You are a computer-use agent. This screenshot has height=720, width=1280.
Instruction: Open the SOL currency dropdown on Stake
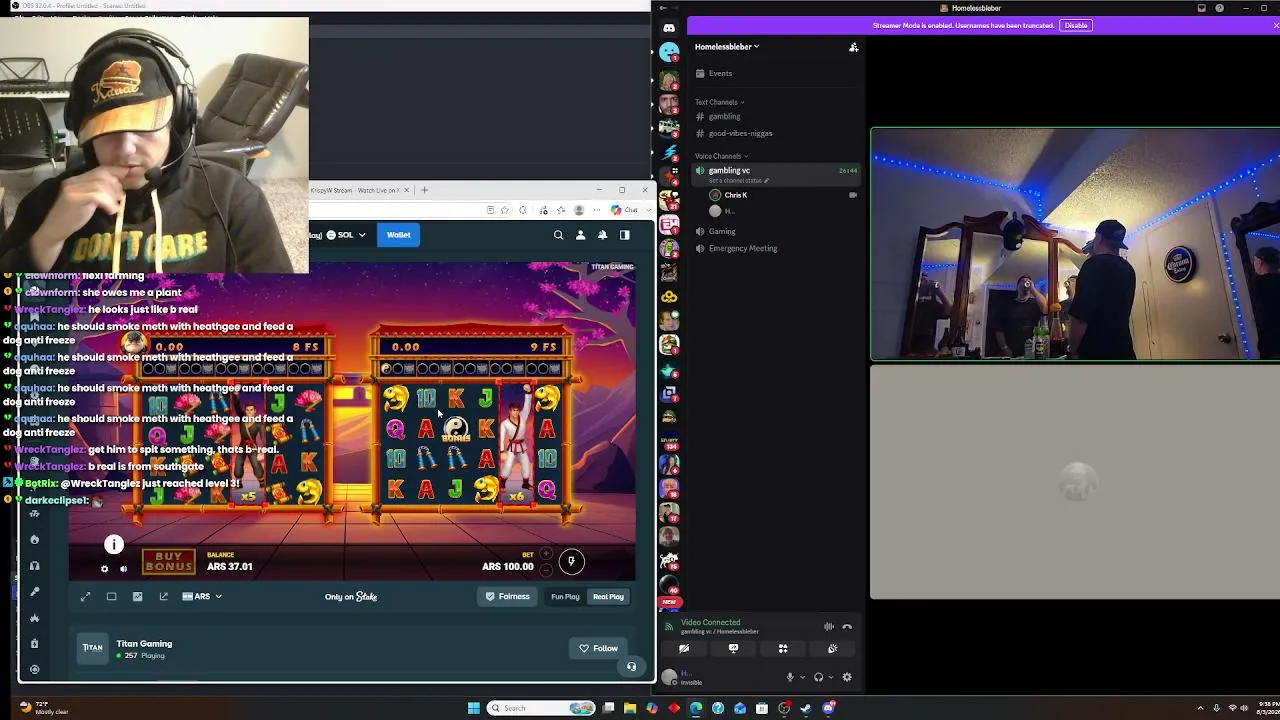[346, 235]
